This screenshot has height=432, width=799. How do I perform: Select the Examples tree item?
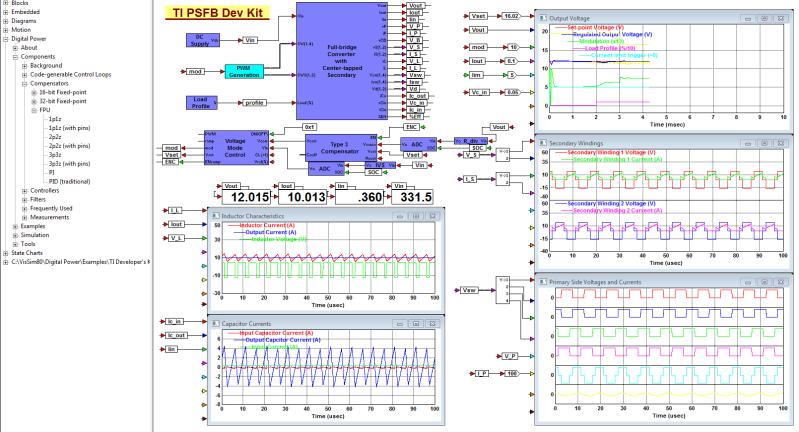pyautogui.click(x=33, y=226)
